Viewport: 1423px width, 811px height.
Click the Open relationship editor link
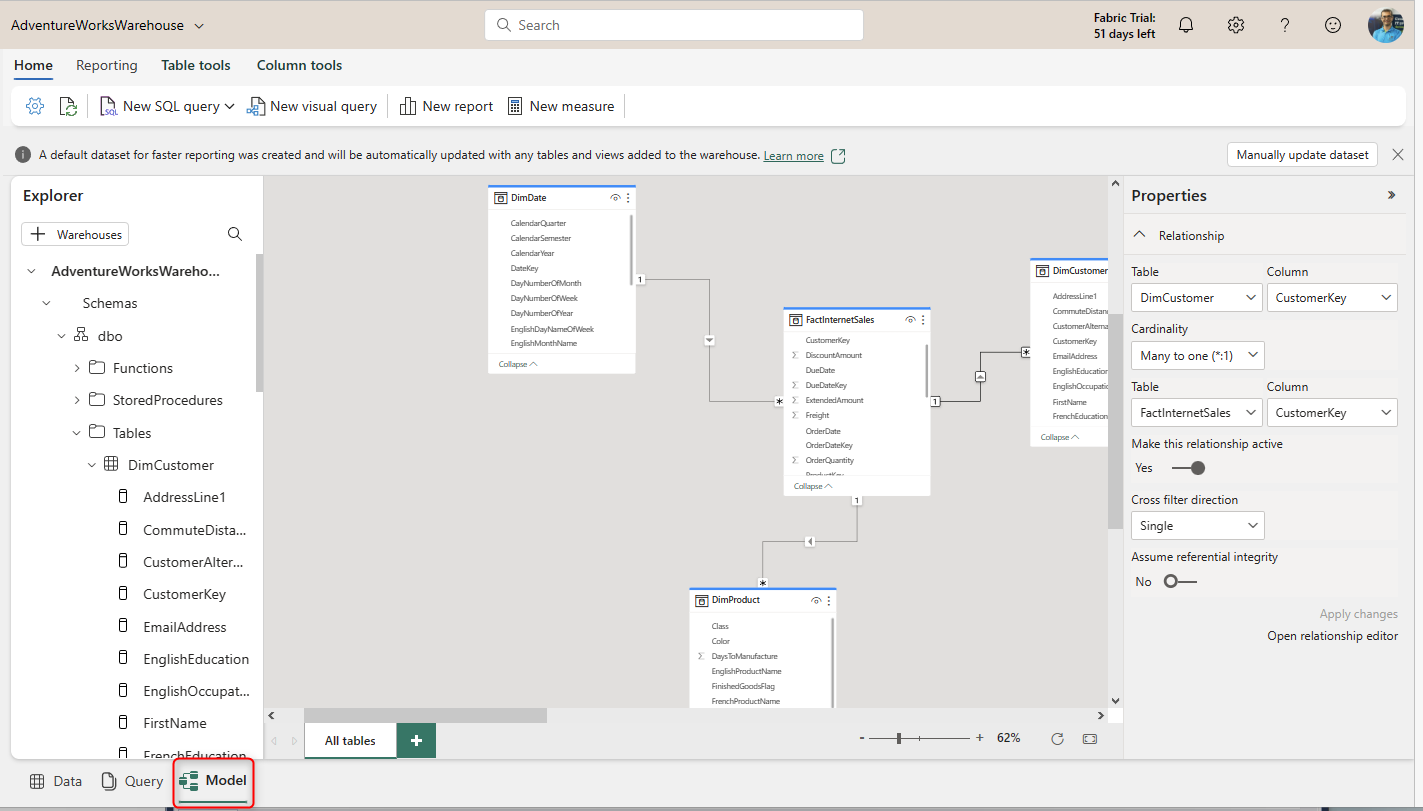point(1332,636)
